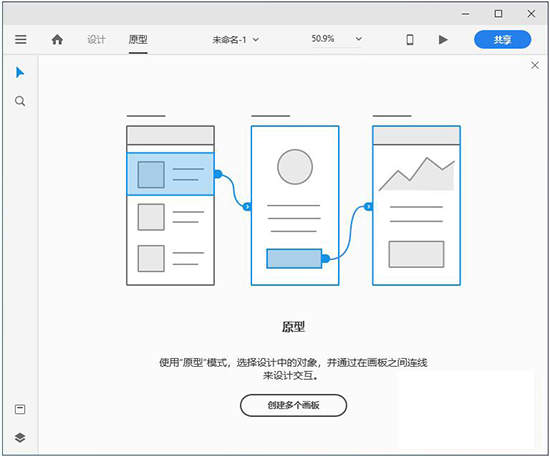Click the first artboard illustration

[170, 205]
